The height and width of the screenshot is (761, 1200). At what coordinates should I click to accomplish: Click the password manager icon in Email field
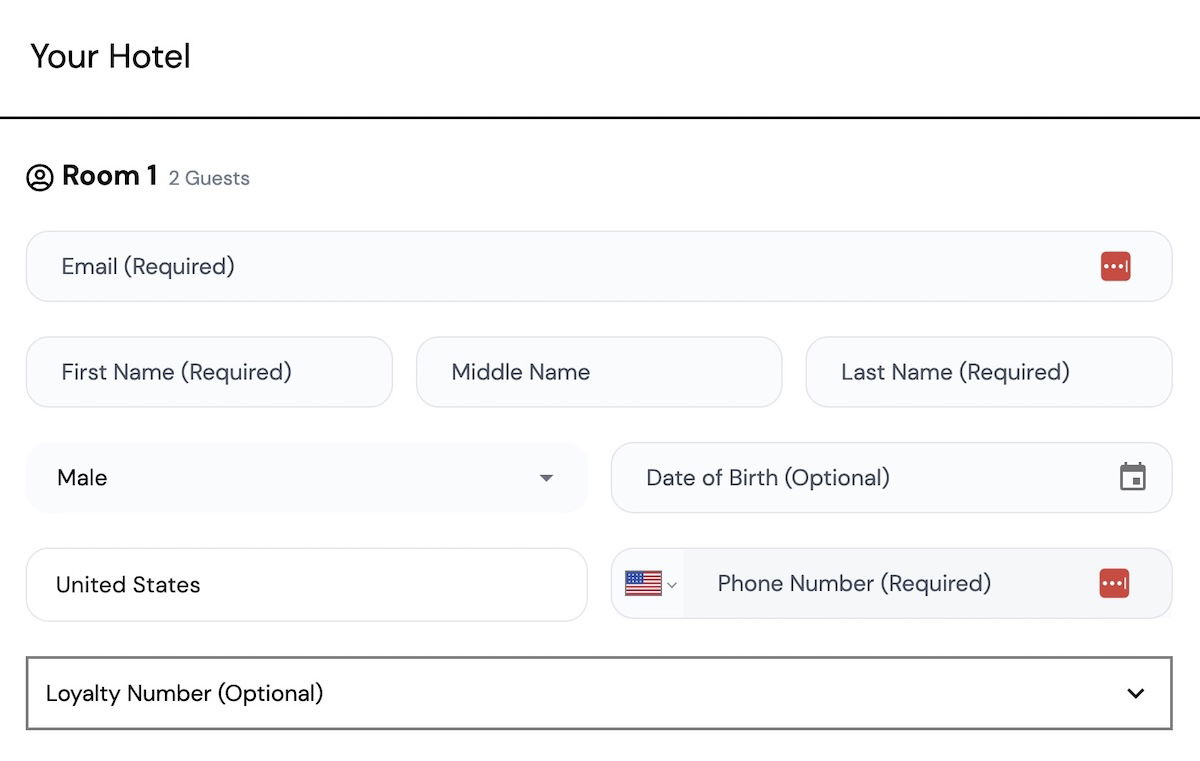click(1115, 267)
